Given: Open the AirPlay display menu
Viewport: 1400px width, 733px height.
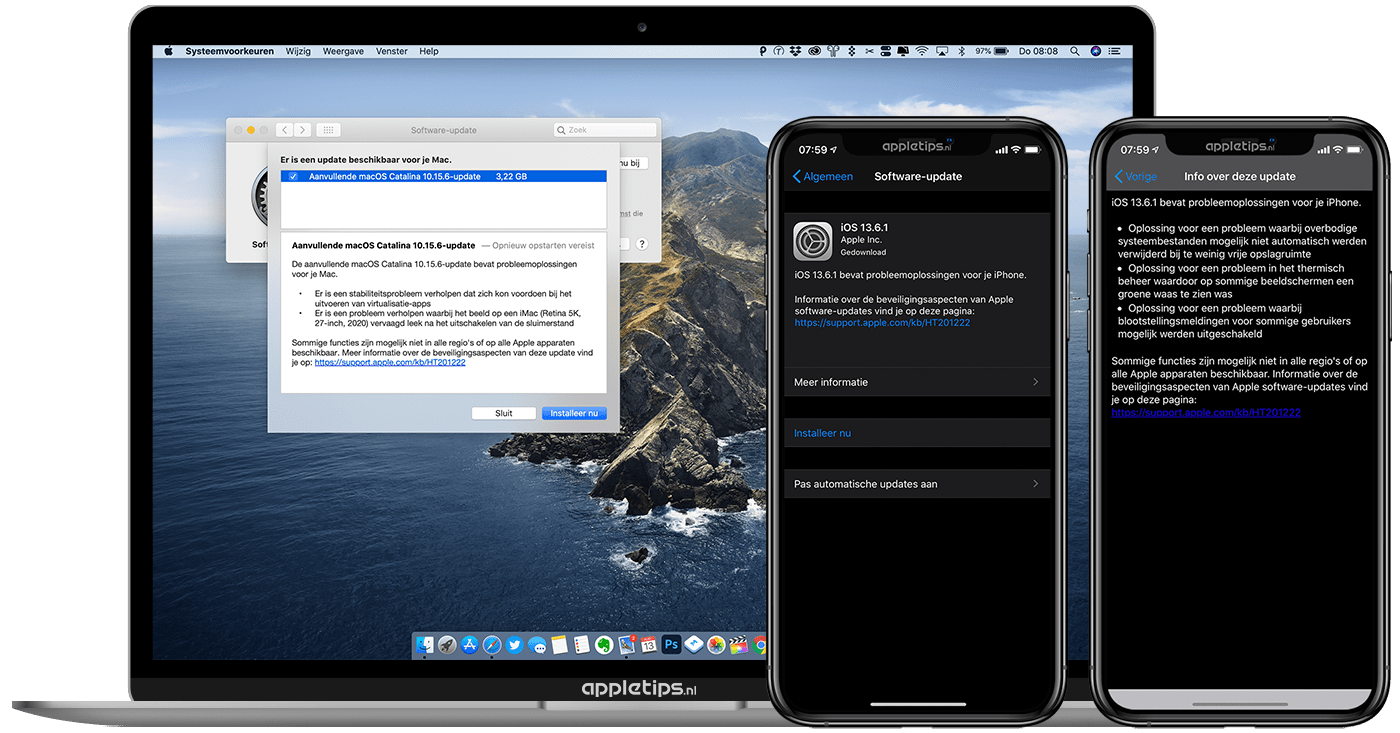Looking at the screenshot, I should [942, 51].
